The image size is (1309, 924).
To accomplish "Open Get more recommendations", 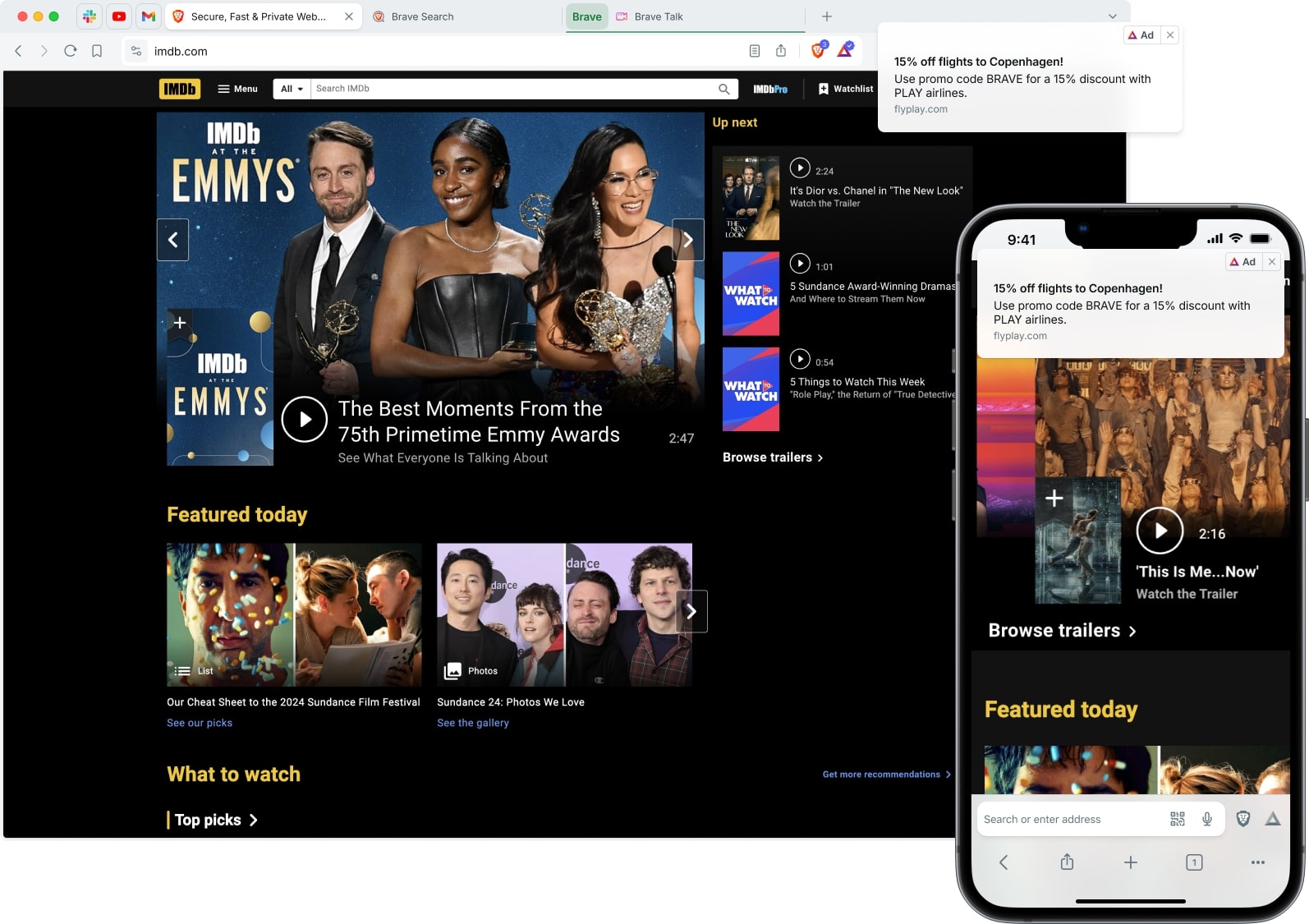I will coord(887,775).
